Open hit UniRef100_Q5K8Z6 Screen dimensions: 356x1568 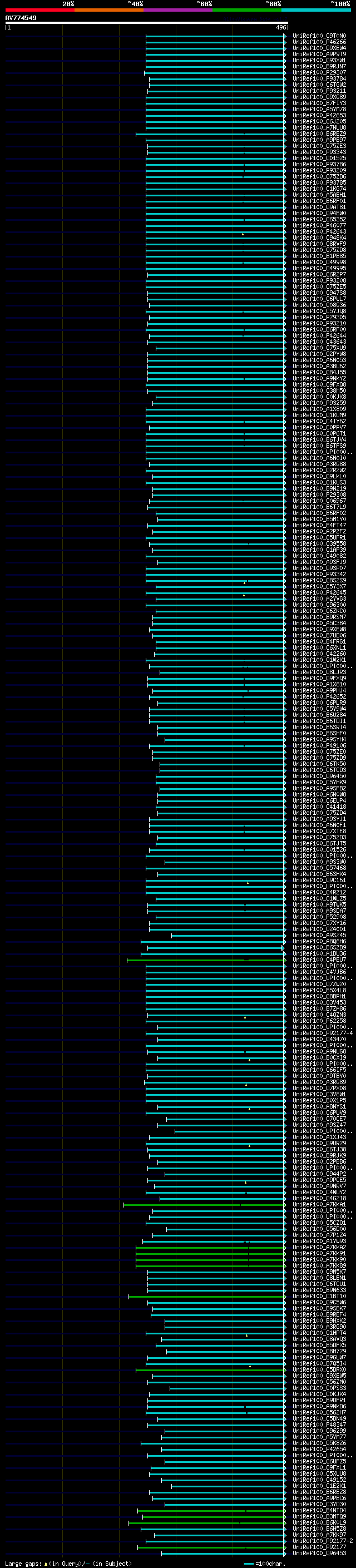click(319, 1443)
